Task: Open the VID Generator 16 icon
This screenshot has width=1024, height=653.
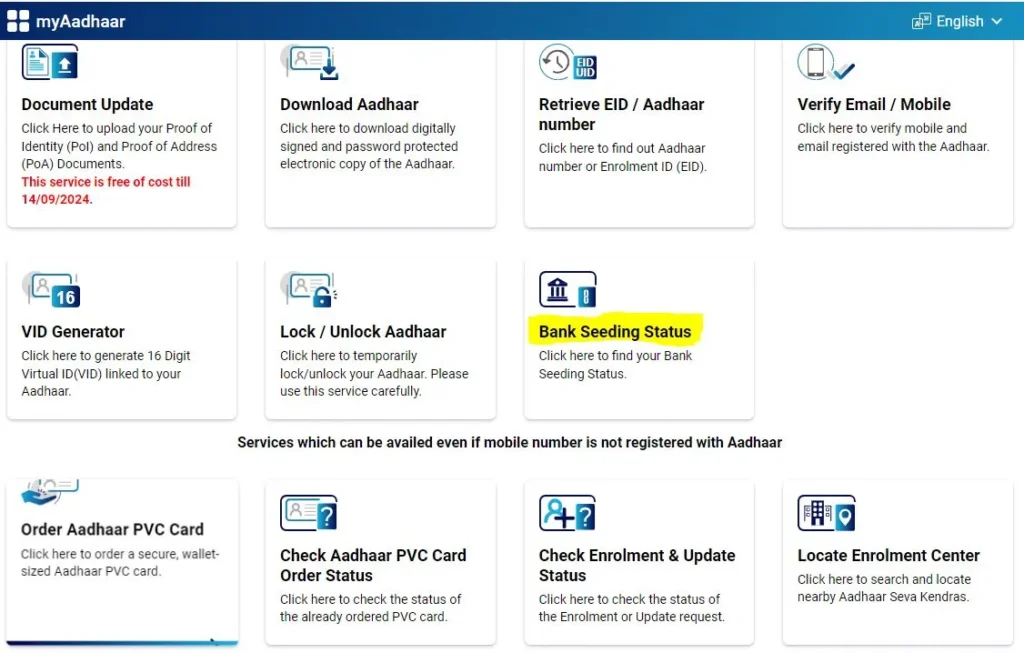Action: 51,289
